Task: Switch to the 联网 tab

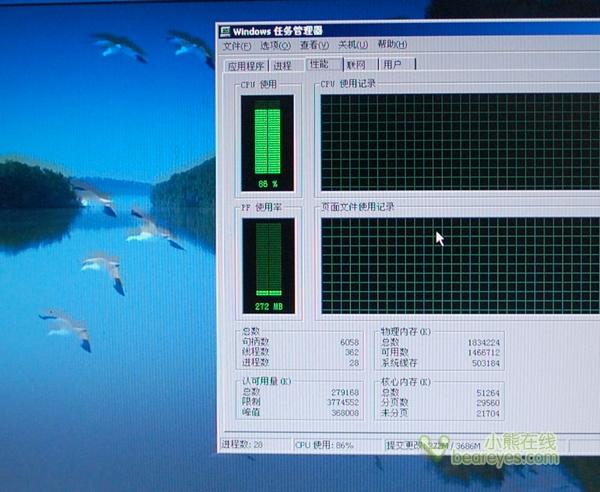Action: (360, 65)
